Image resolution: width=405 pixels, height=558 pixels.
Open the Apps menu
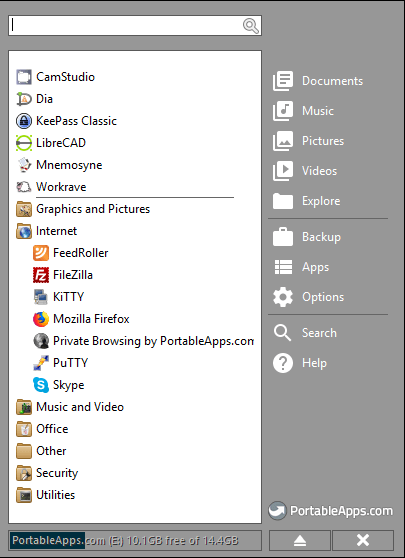(x=301, y=267)
